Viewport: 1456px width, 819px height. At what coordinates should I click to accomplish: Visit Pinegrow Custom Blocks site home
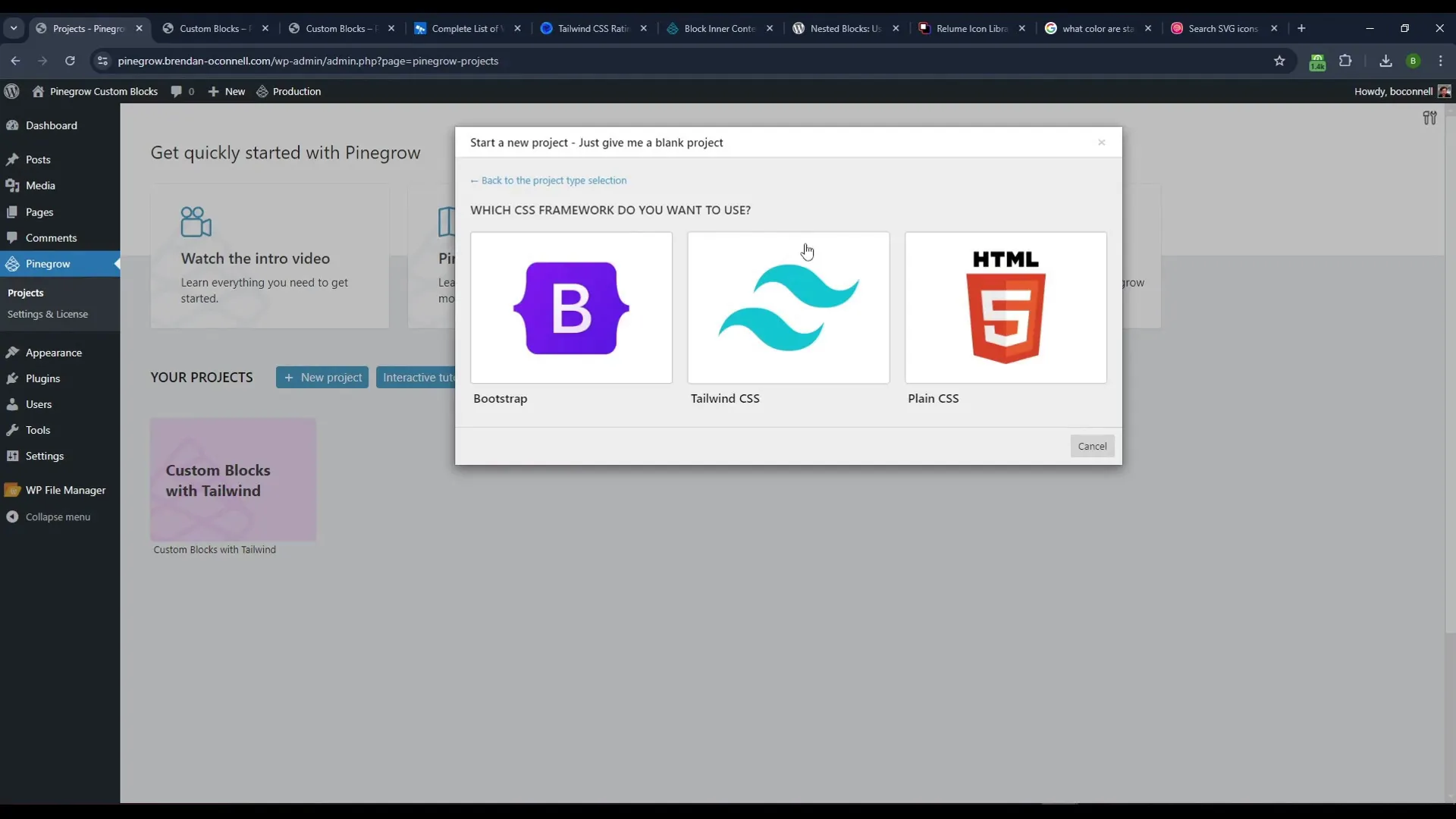96,91
